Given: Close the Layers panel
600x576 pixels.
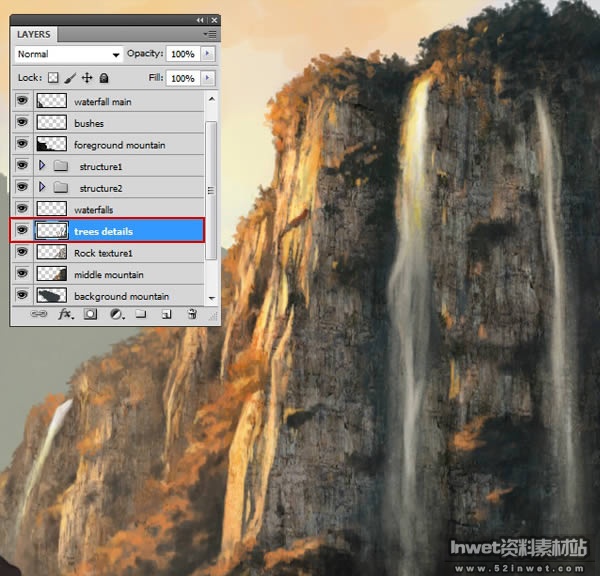Looking at the screenshot, I should click(214, 20).
